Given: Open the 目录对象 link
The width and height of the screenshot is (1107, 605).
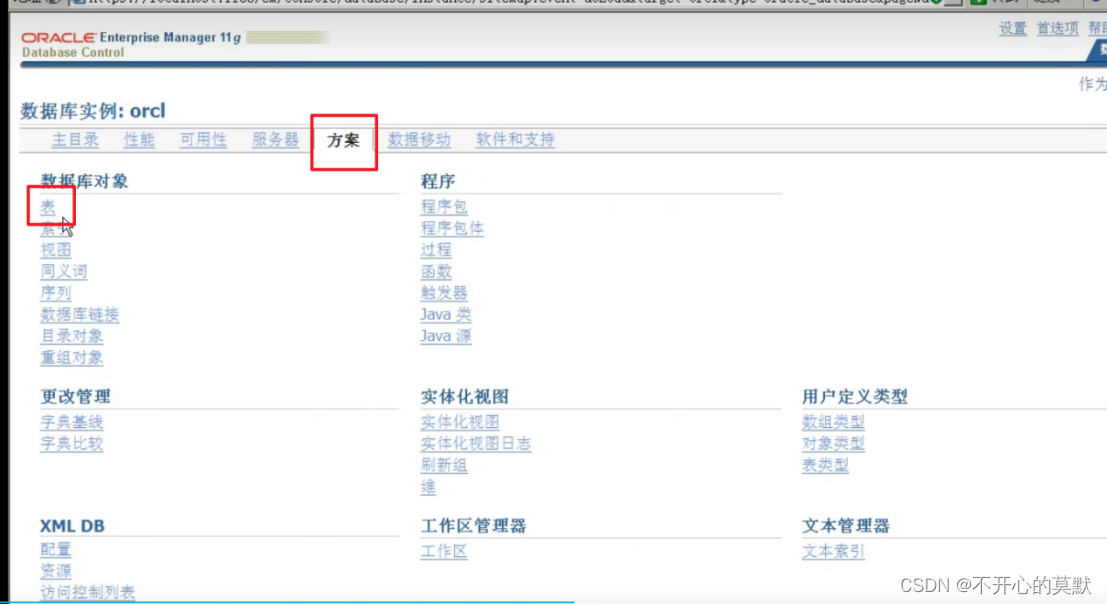Looking at the screenshot, I should point(71,336).
